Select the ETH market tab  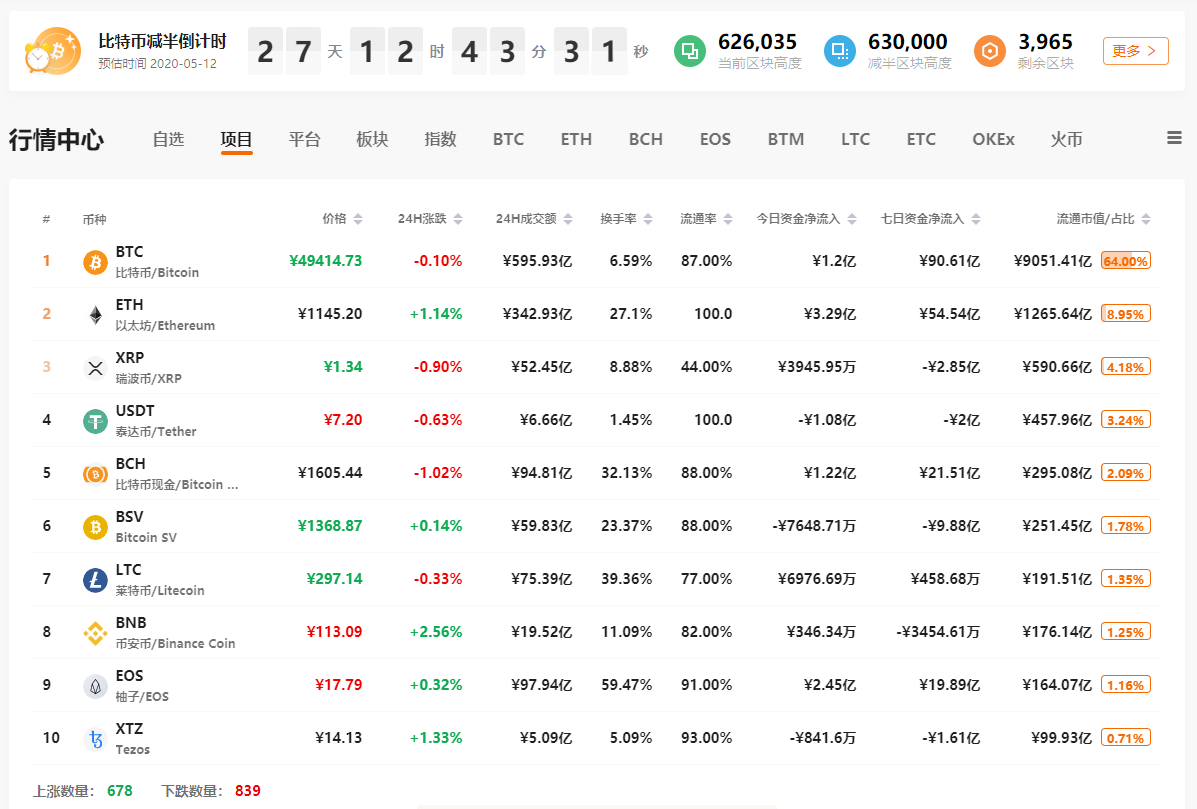(576, 139)
